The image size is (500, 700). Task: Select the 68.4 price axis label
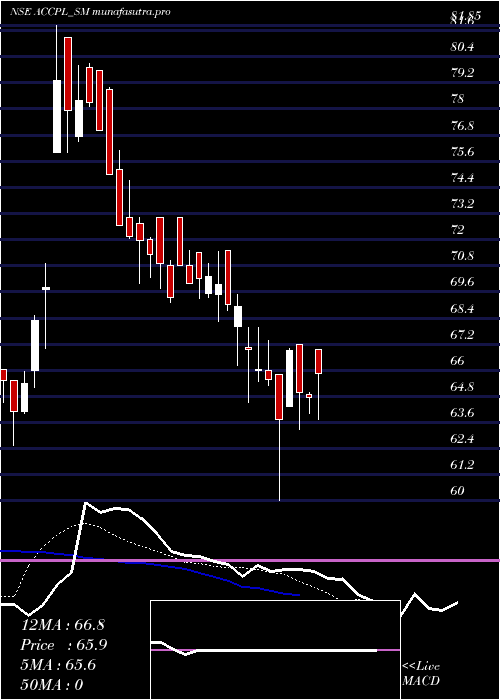(x=464, y=308)
